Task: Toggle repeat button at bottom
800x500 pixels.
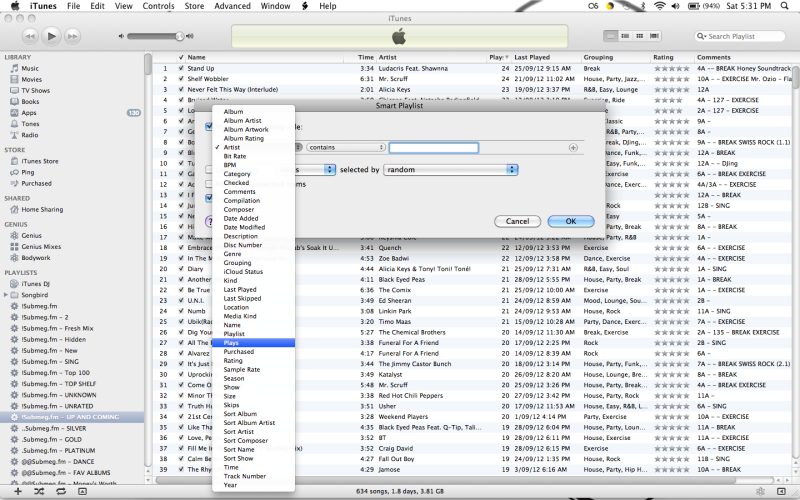Action: point(61,491)
